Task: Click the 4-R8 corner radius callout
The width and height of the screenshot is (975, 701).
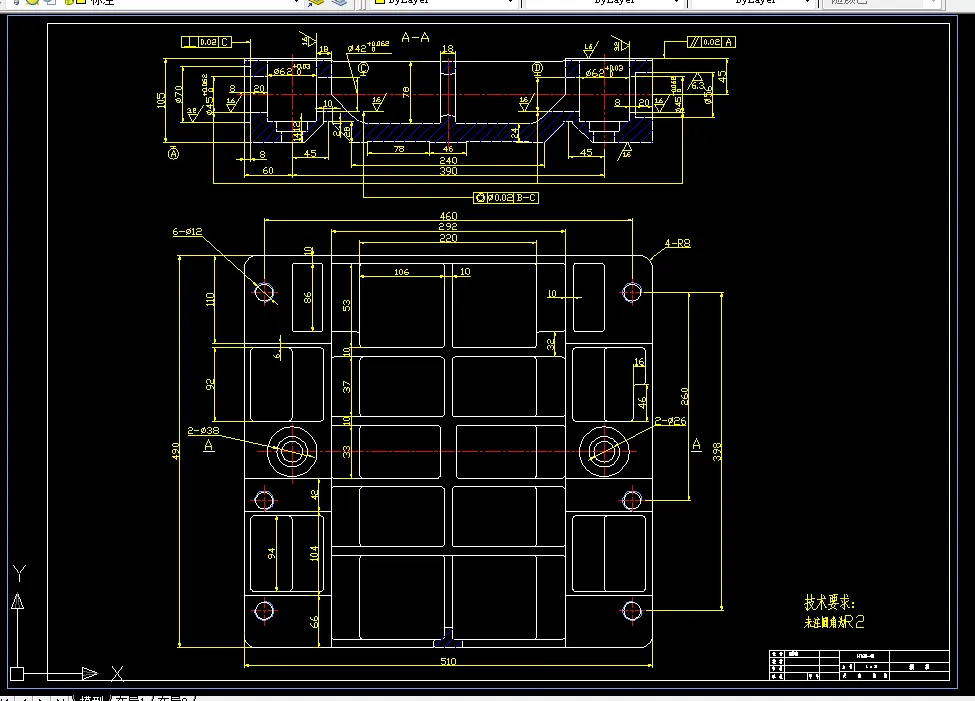Action: pyautogui.click(x=677, y=243)
